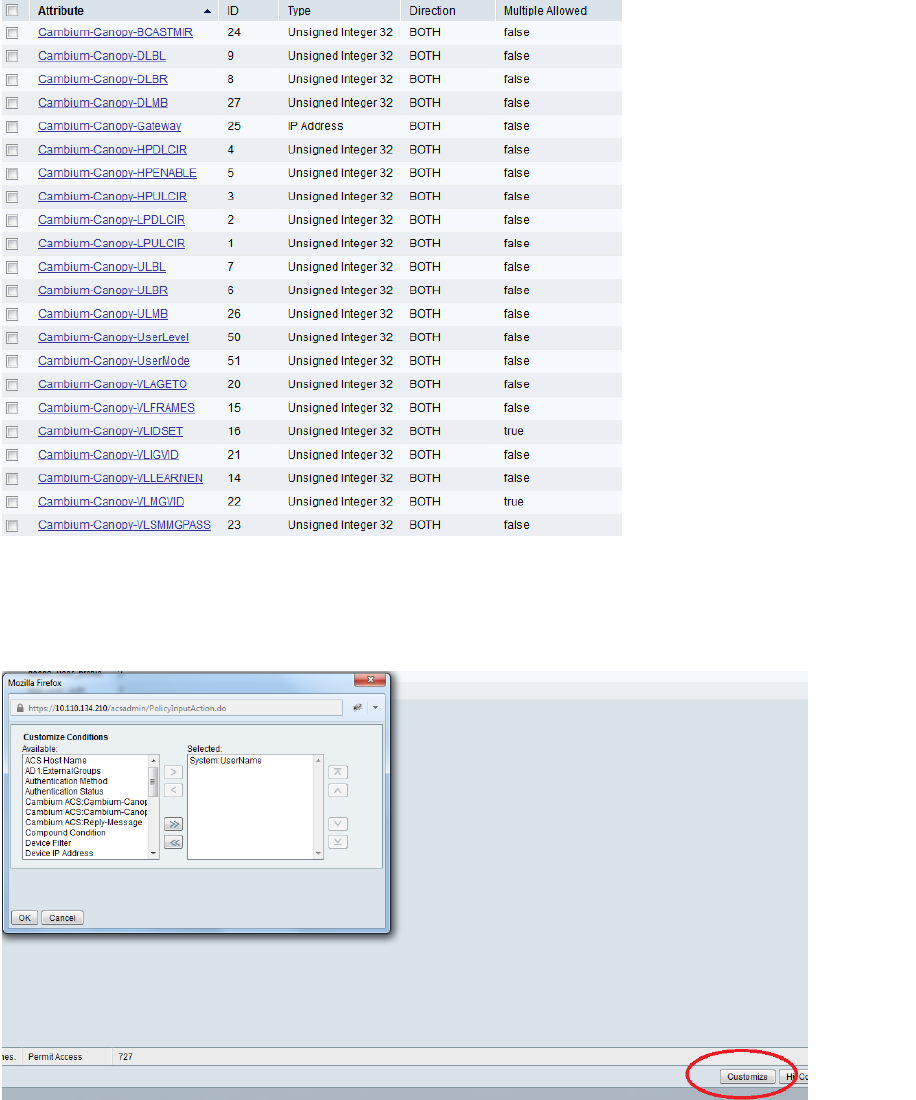
Task: Click the move-to-top arrow button
Action: click(338, 772)
